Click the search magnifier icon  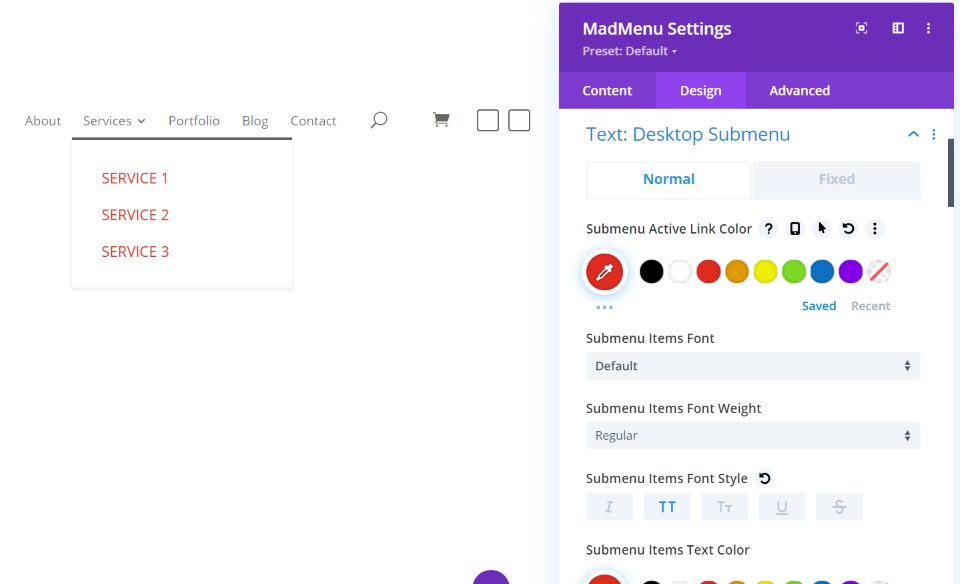tap(379, 120)
